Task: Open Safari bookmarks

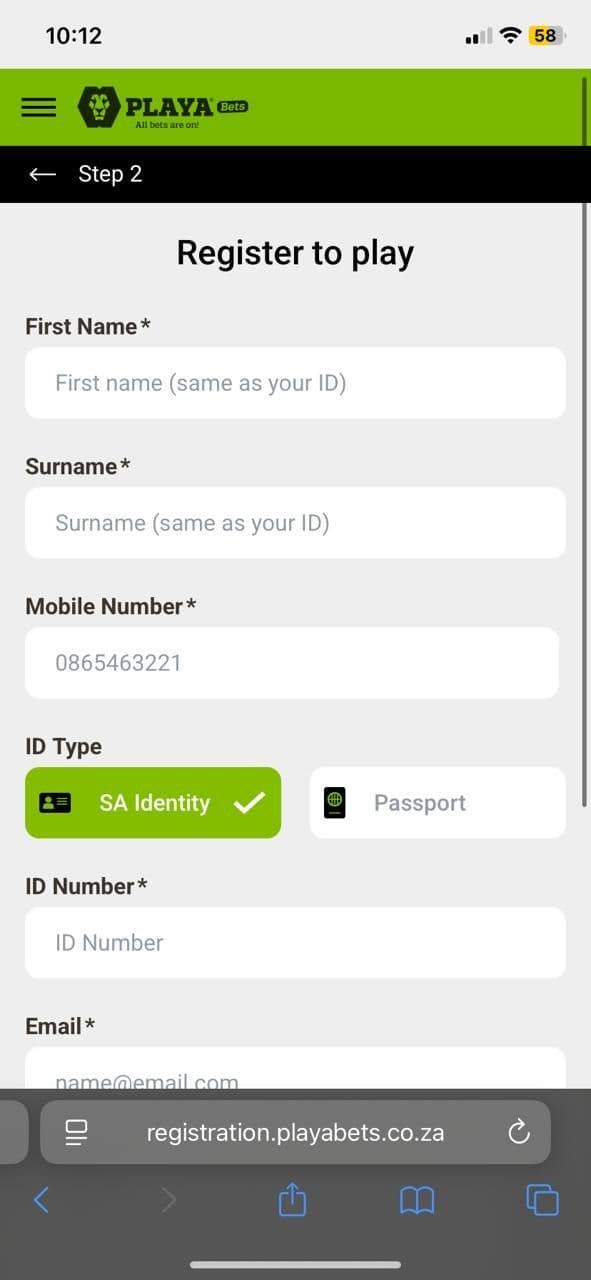Action: (416, 1200)
